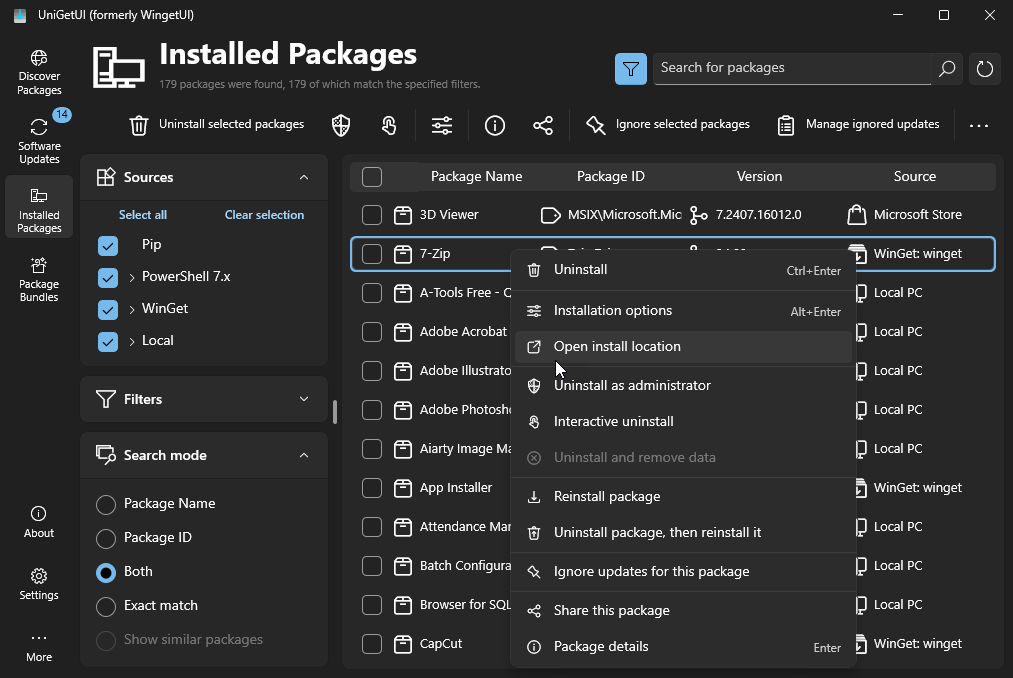The height and width of the screenshot is (678, 1013).
Task: Click version icon in 3D Viewer row
Action: click(x=698, y=215)
